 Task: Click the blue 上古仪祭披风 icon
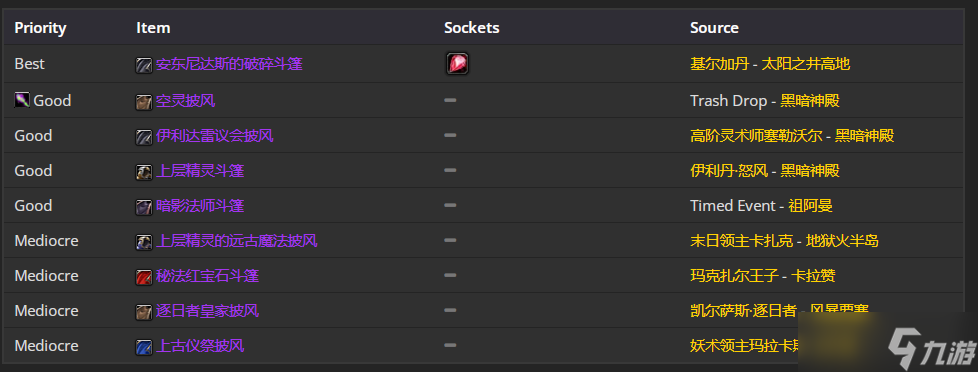click(x=144, y=346)
